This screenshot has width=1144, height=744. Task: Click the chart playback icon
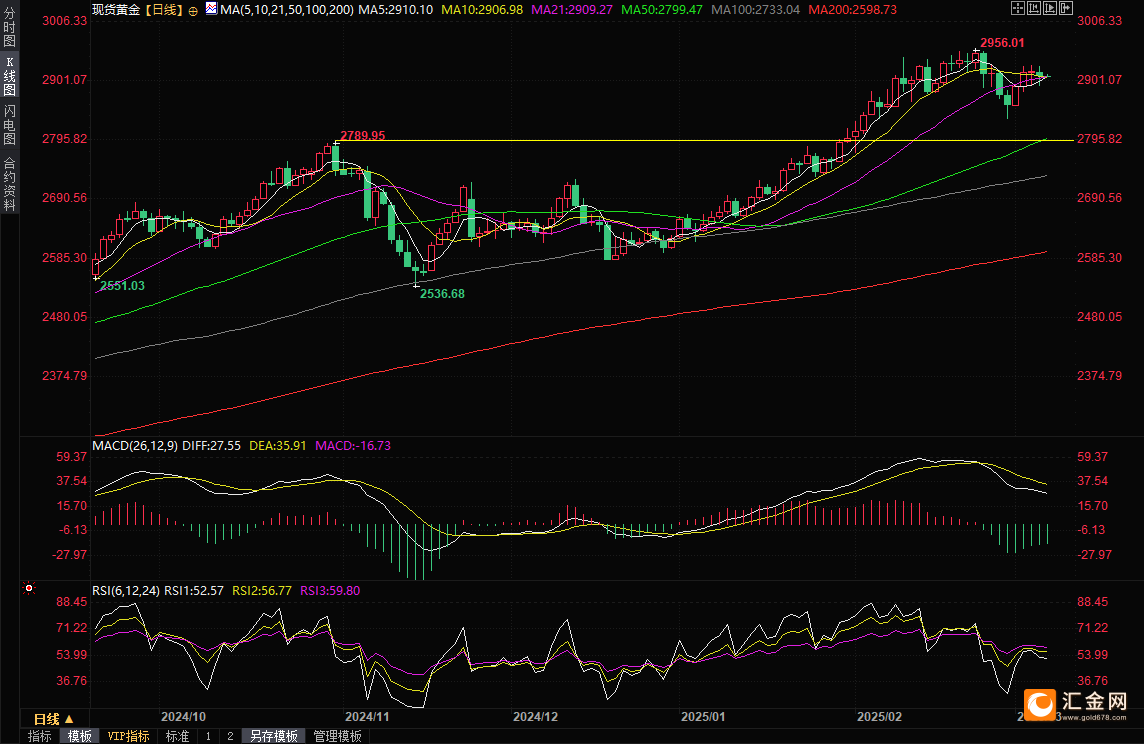point(1050,8)
